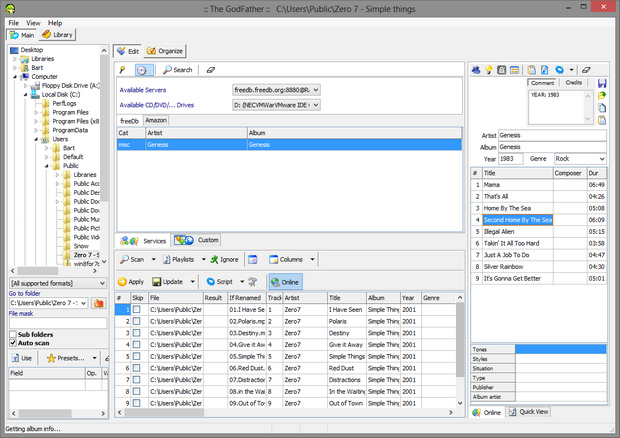The image size is (620, 438).
Task: Click the eraser icon next to Search
Action: tap(211, 70)
